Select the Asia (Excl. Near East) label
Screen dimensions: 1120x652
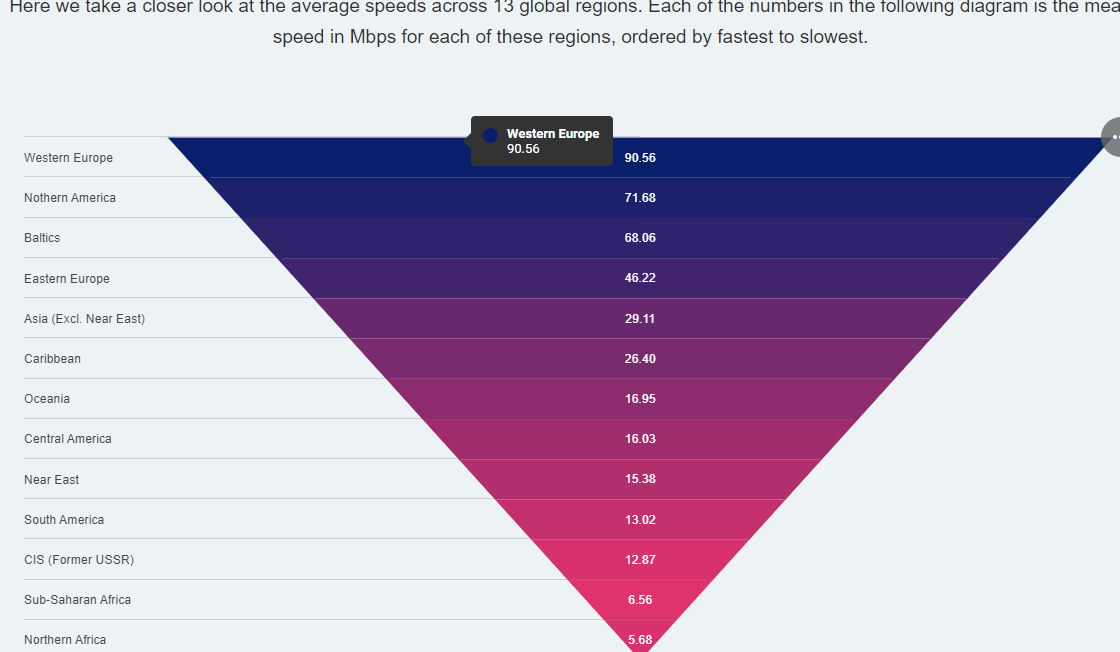pos(85,319)
